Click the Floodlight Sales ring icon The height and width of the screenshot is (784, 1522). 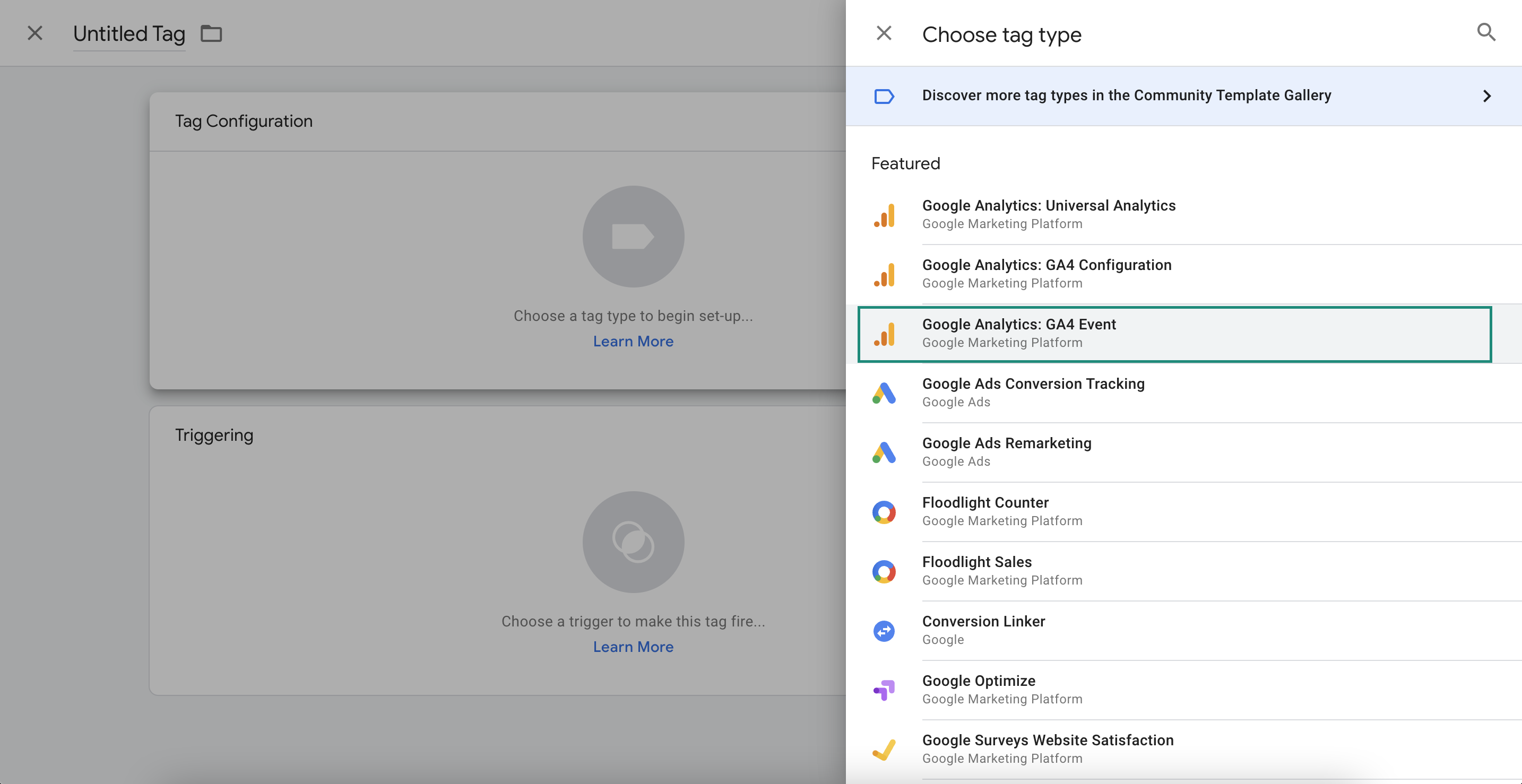coord(884,571)
